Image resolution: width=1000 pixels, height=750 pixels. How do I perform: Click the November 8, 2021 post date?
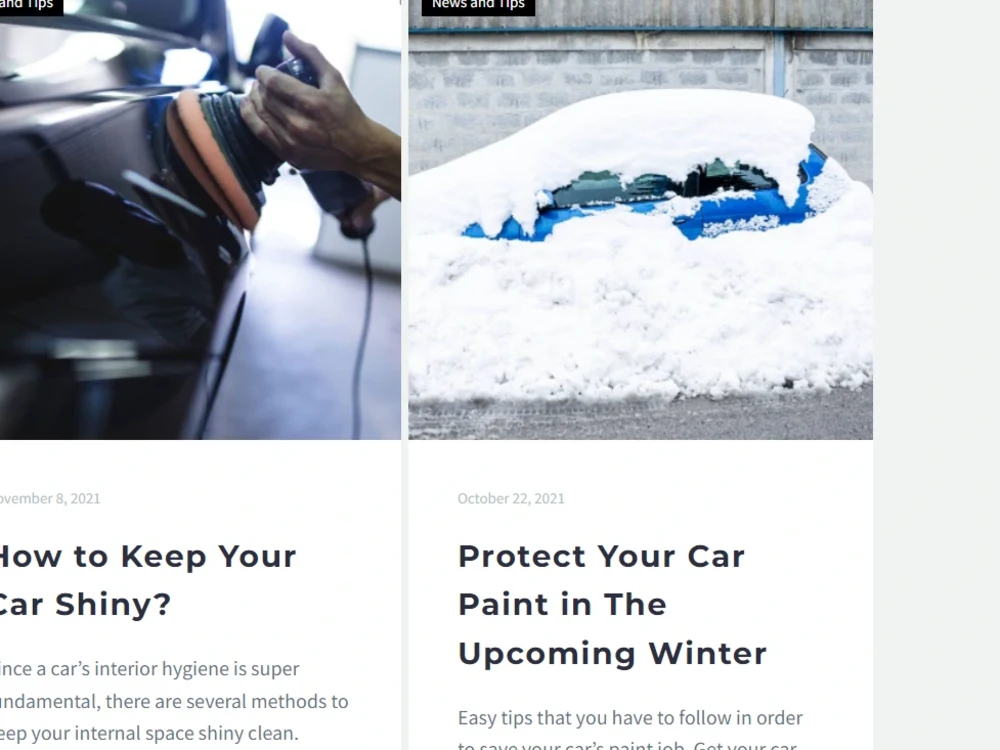coord(50,499)
